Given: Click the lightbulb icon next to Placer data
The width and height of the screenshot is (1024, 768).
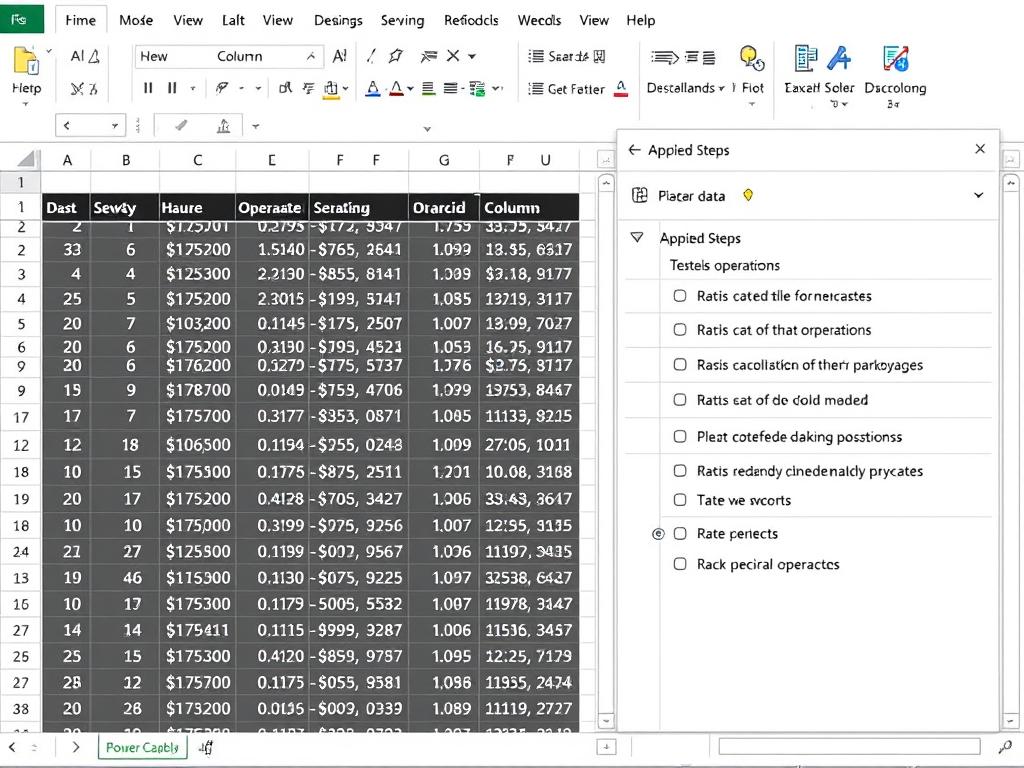Looking at the screenshot, I should tap(747, 197).
